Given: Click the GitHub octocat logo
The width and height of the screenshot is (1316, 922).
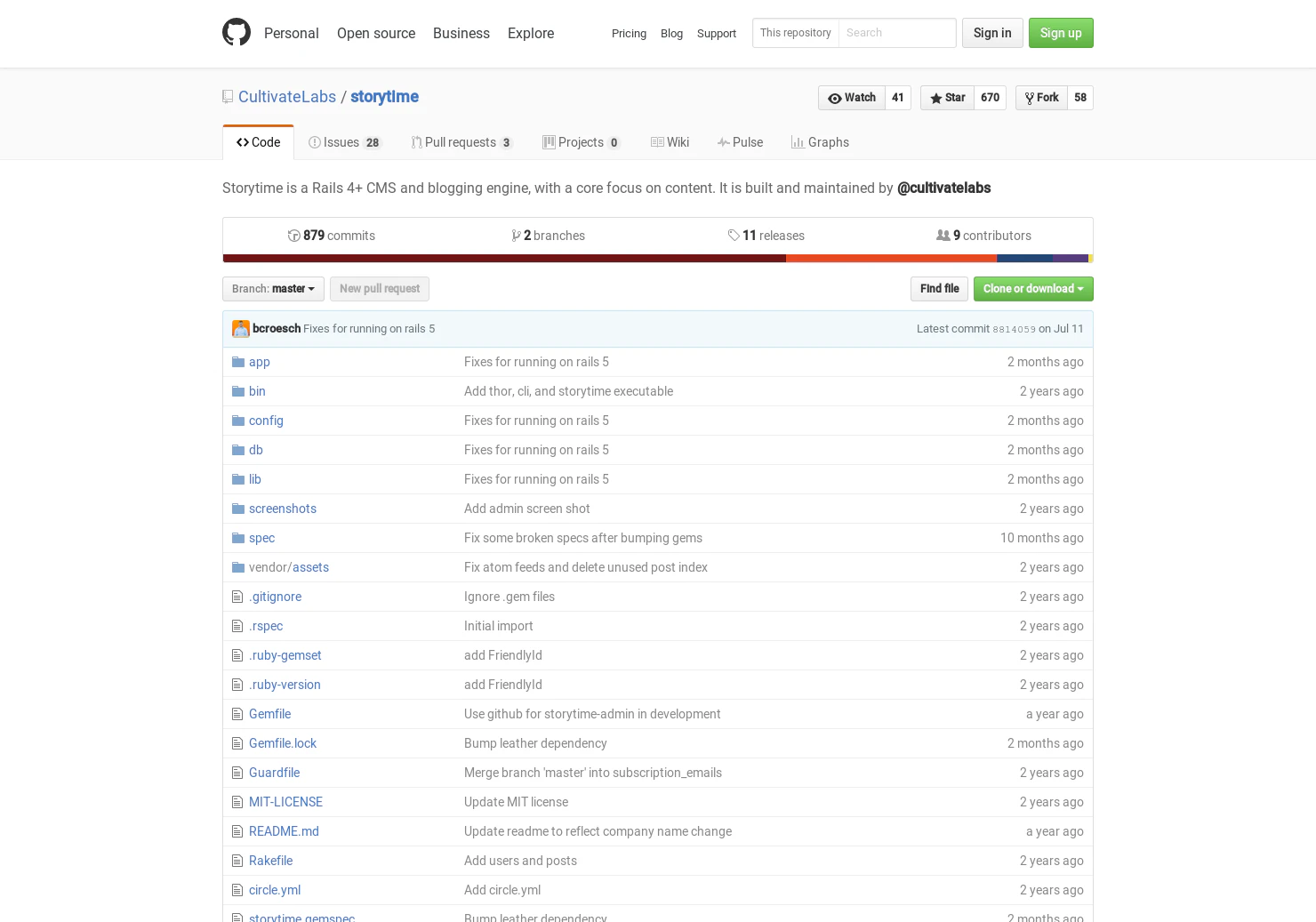Looking at the screenshot, I should tap(237, 33).
